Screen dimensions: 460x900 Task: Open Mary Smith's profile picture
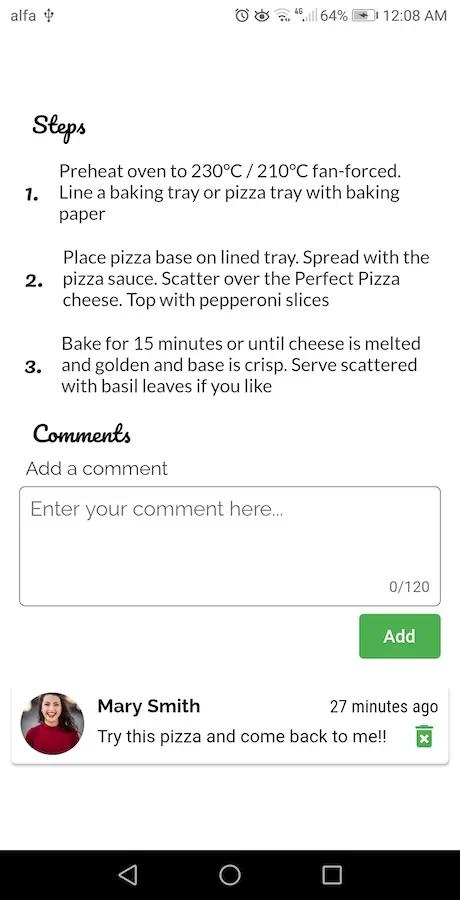pos(52,723)
